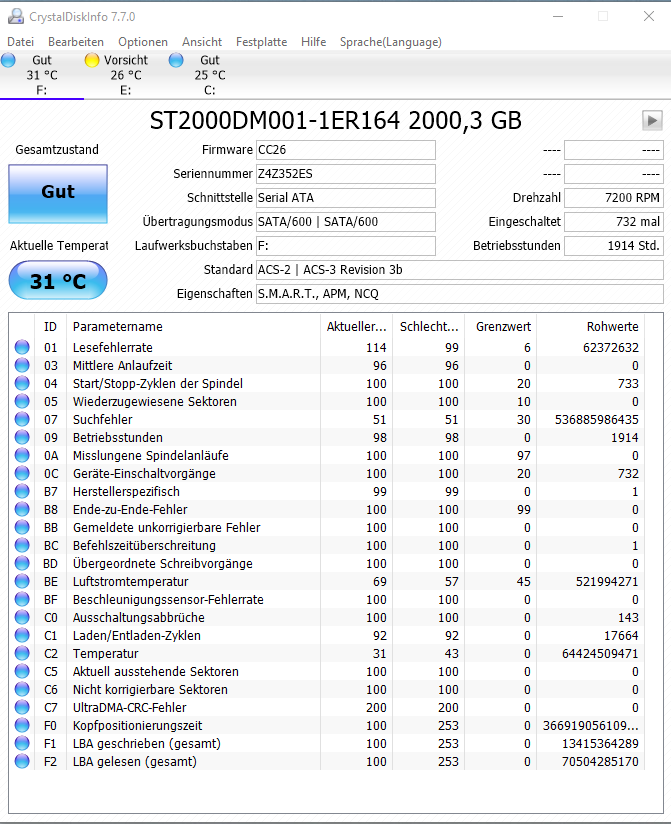This screenshot has height=824, width=671.
Task: Click the blue status orb for drive F:
Action: click(x=8, y=60)
